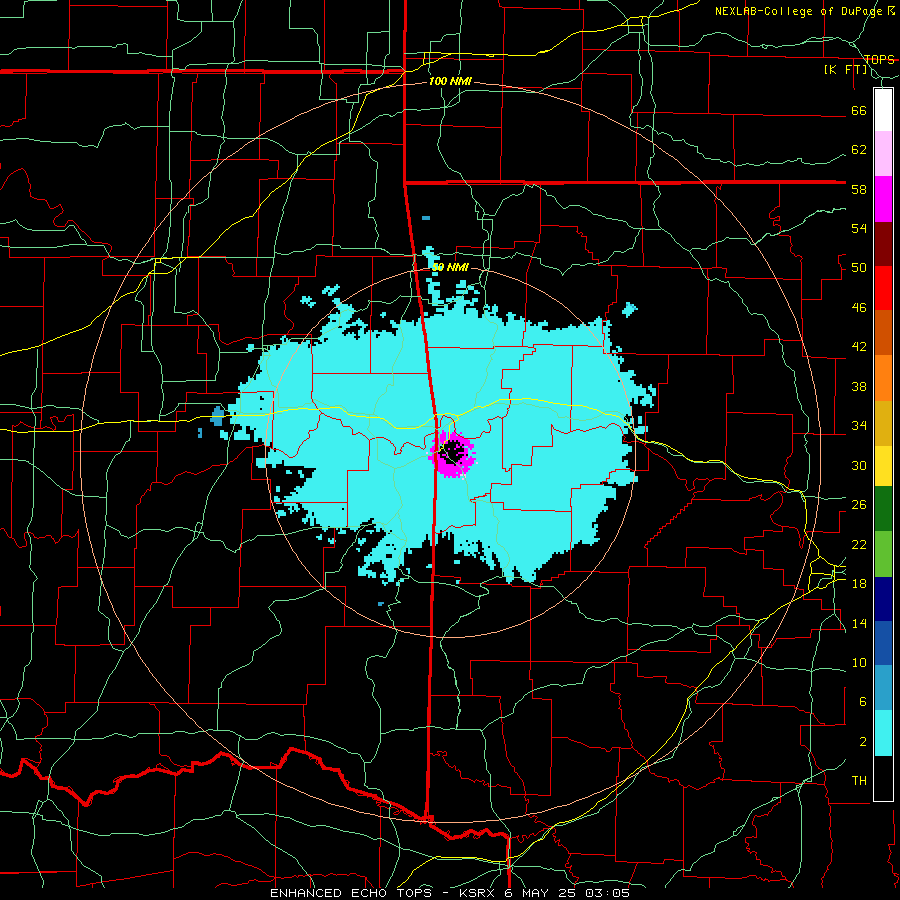The width and height of the screenshot is (900, 900).
Task: Click the legend value 30
Action: click(x=859, y=465)
